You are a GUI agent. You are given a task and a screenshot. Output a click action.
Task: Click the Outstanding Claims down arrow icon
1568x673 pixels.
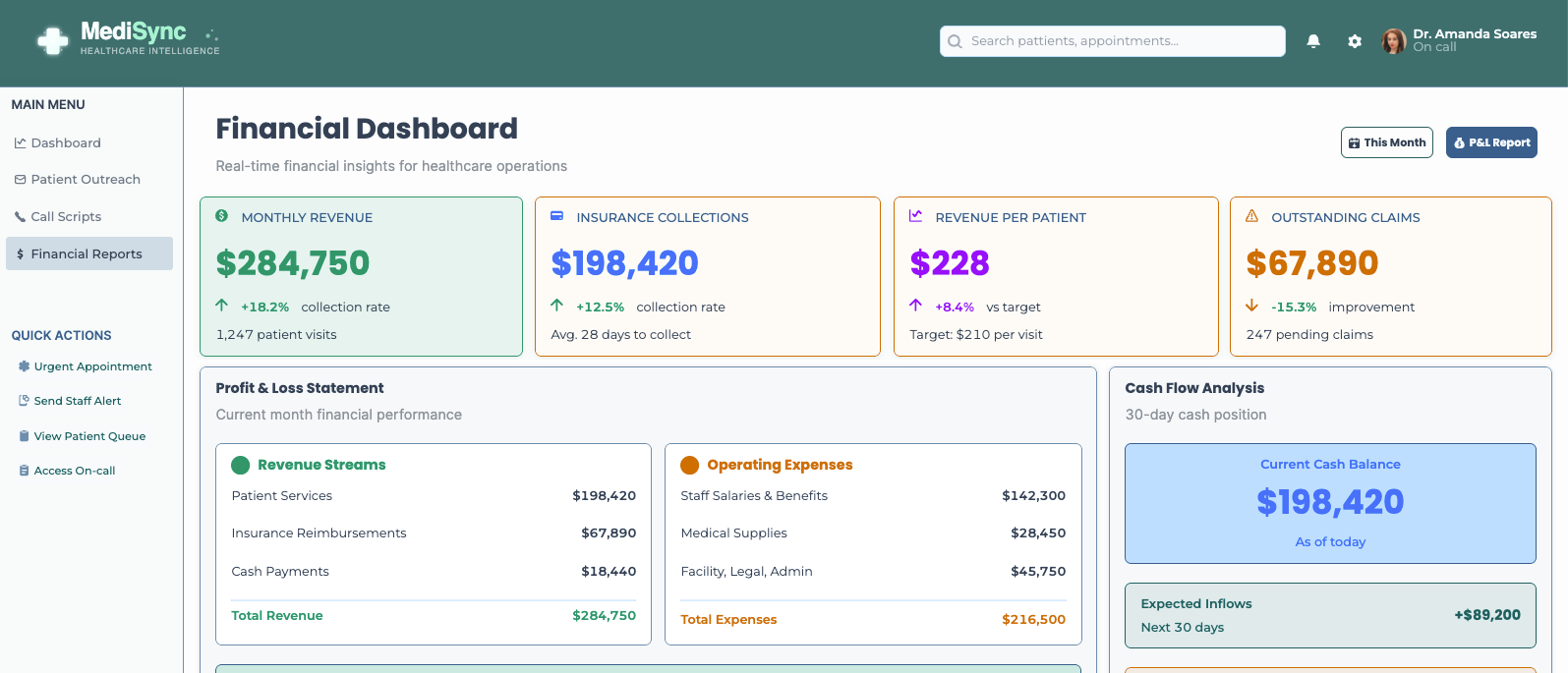tap(1251, 305)
